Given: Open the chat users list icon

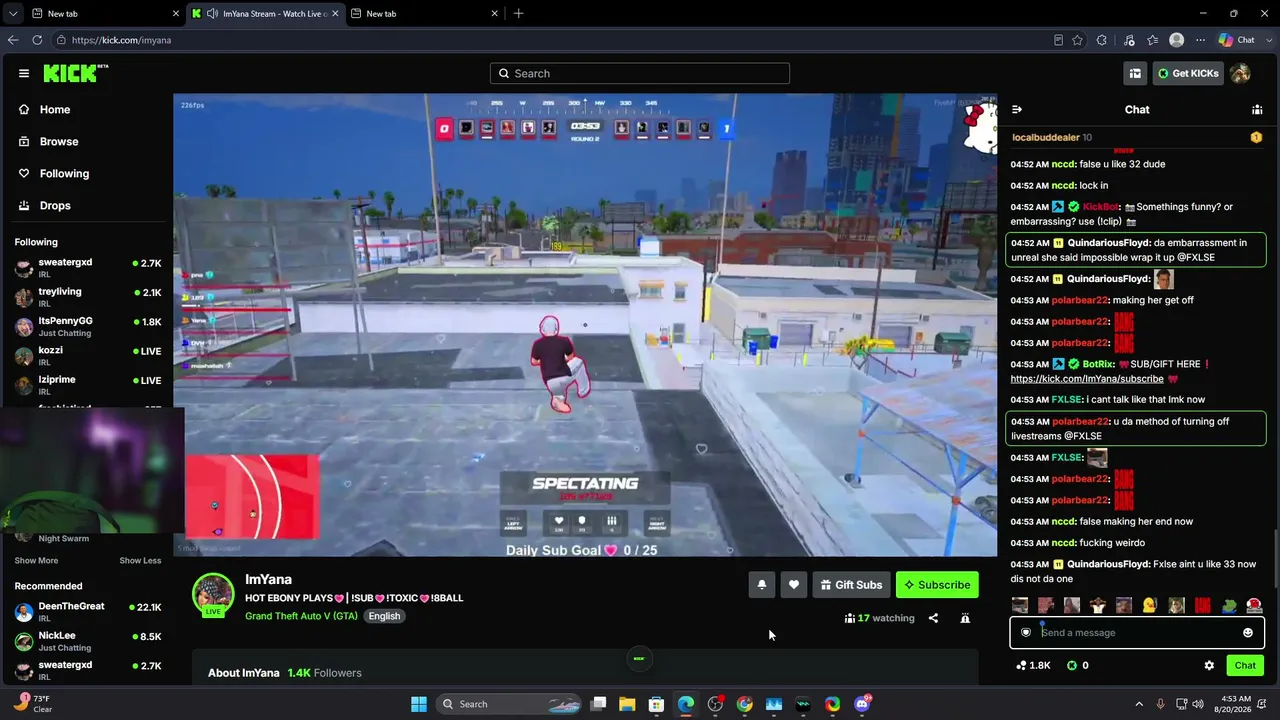Looking at the screenshot, I should coord(1257,110).
